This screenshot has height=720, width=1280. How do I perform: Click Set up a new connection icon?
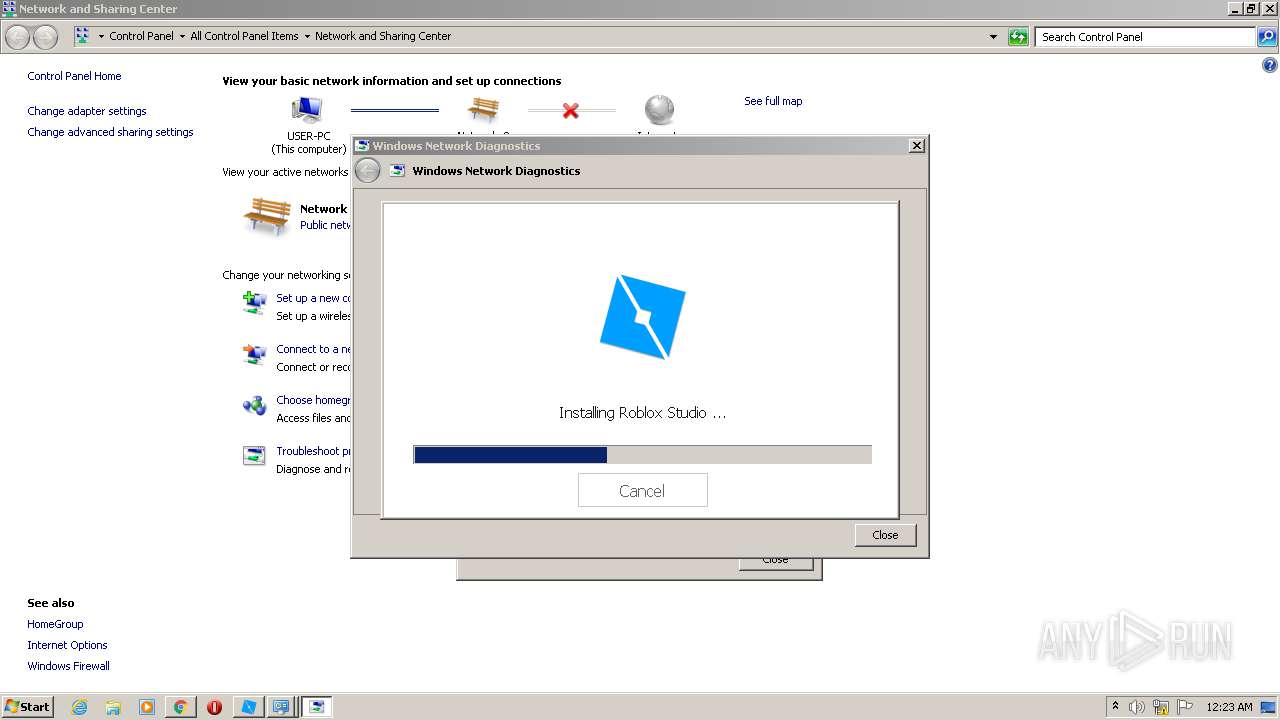[x=254, y=302]
